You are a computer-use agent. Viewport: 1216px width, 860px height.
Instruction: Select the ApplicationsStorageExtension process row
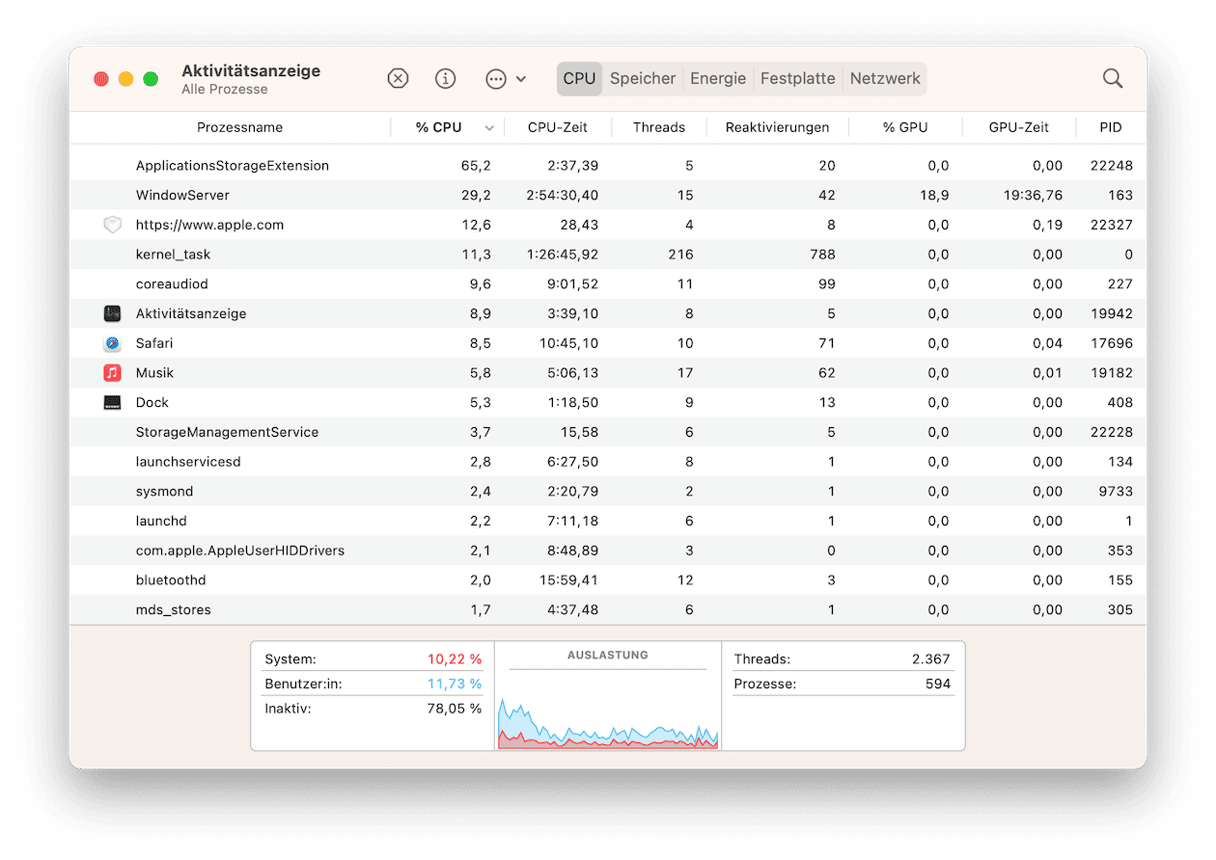(608, 165)
